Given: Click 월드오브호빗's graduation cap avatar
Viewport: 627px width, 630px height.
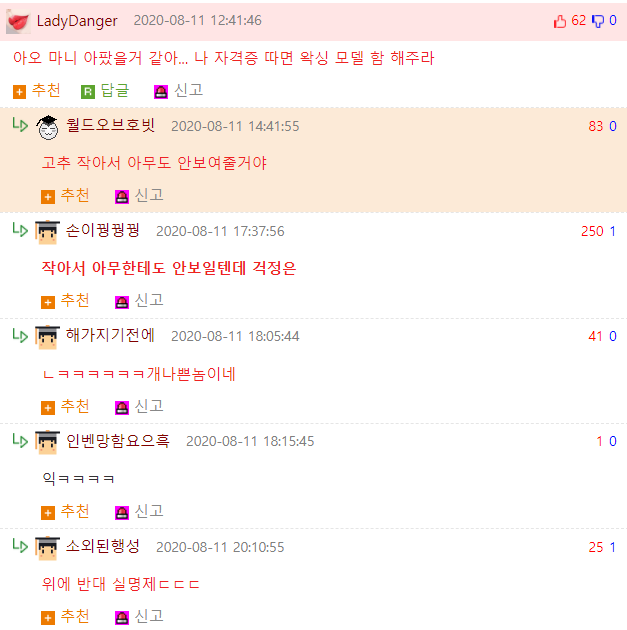Looking at the screenshot, I should coord(47,127).
